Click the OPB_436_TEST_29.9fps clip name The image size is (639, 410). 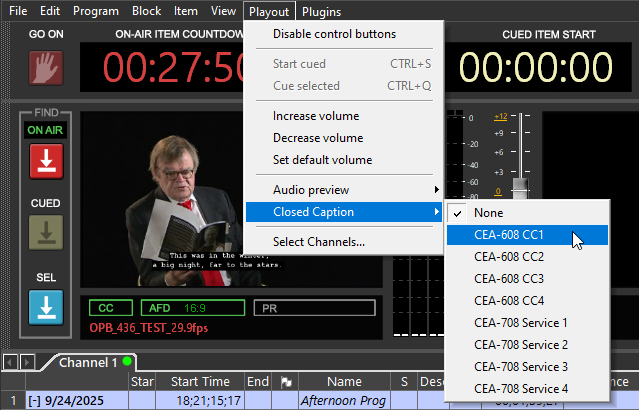pyautogui.click(x=149, y=328)
